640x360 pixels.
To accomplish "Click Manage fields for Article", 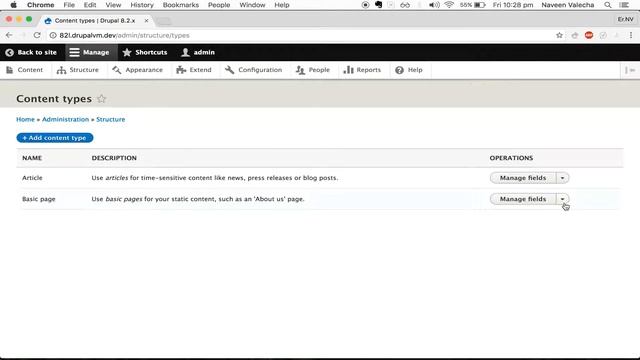I will 523,178.
